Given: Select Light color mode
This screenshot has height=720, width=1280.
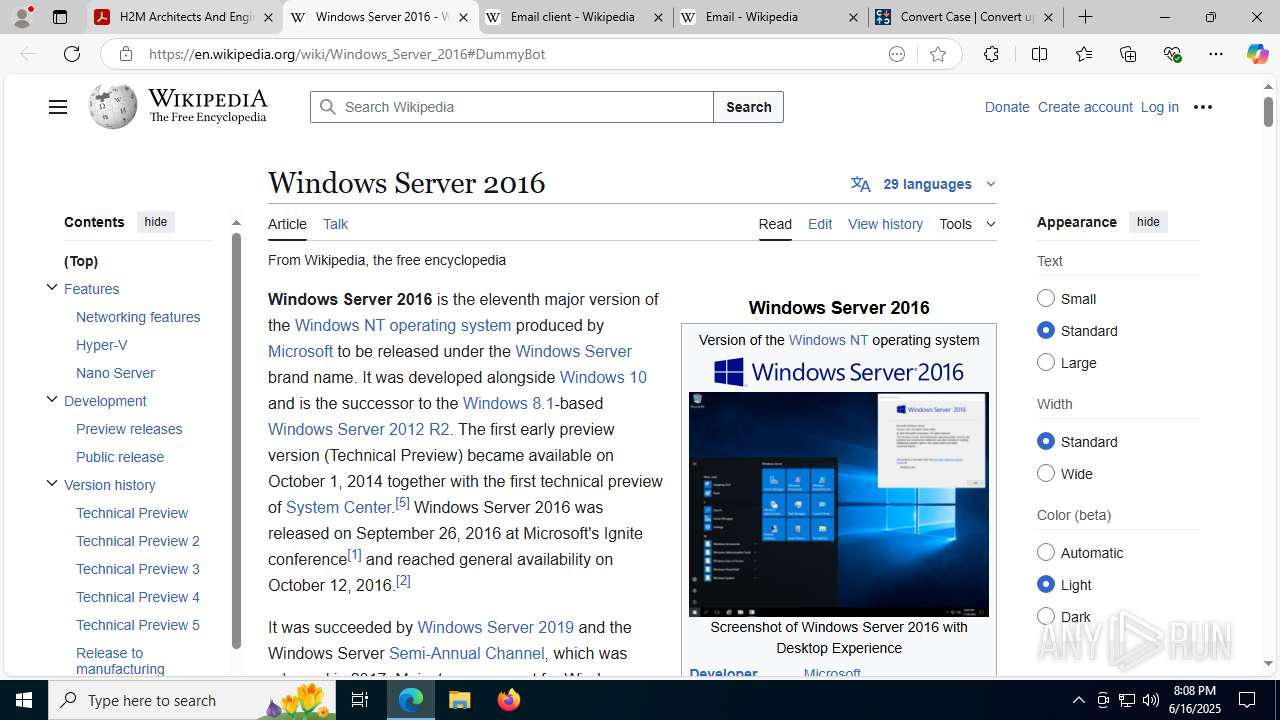Looking at the screenshot, I should [x=1046, y=584].
